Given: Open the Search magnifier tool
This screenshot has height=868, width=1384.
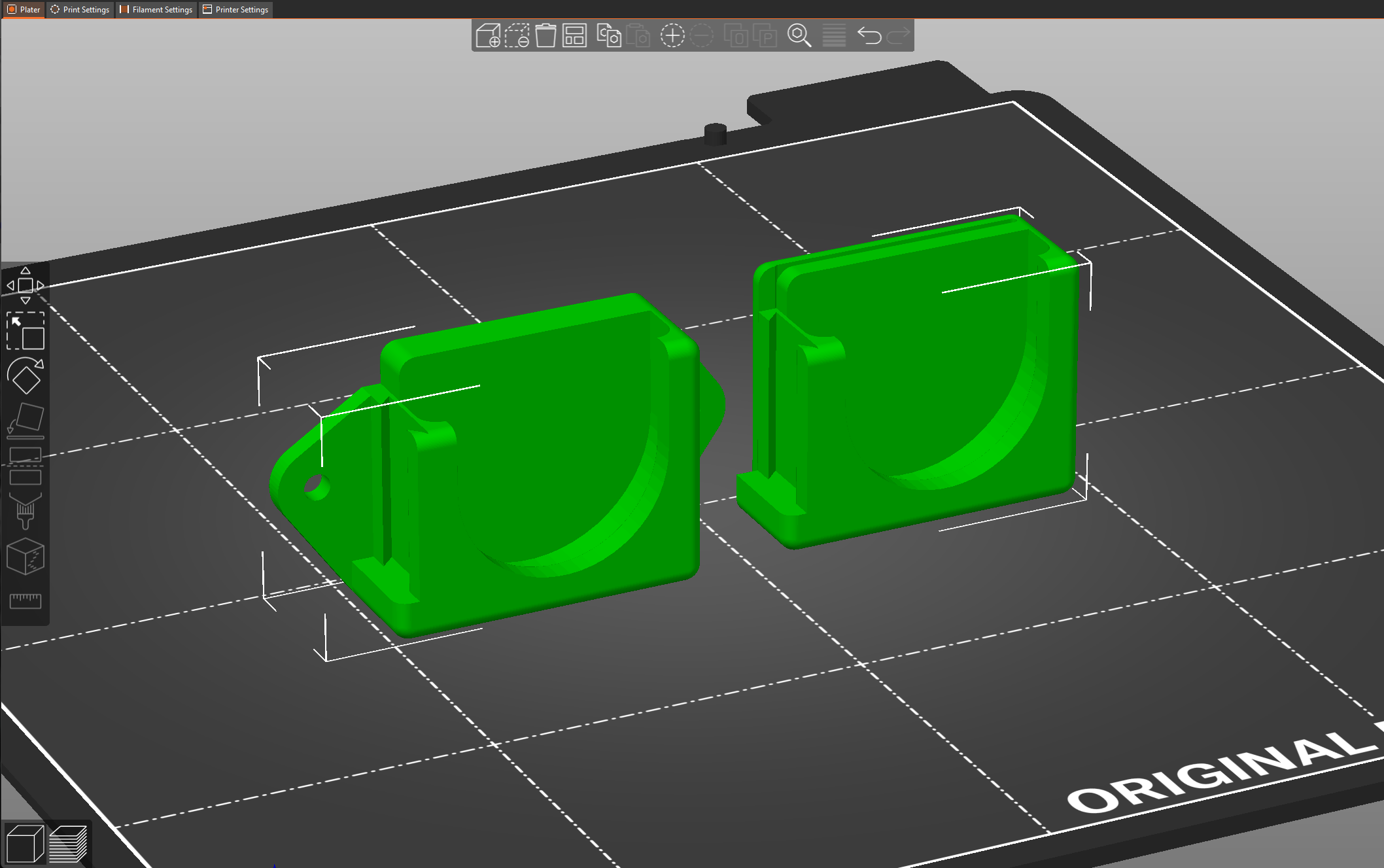Looking at the screenshot, I should 799,35.
